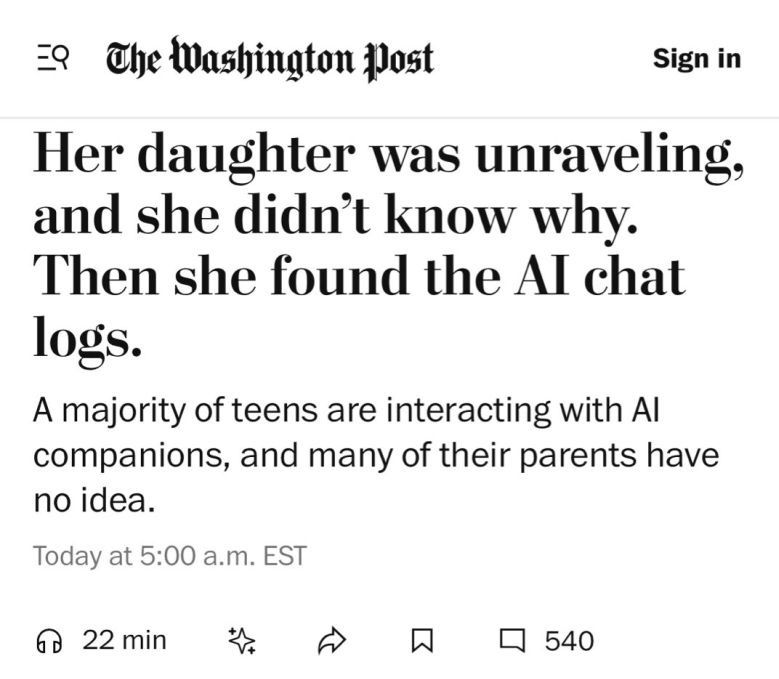
Task: Toggle the bookmark save icon
Action: [x=420, y=641]
